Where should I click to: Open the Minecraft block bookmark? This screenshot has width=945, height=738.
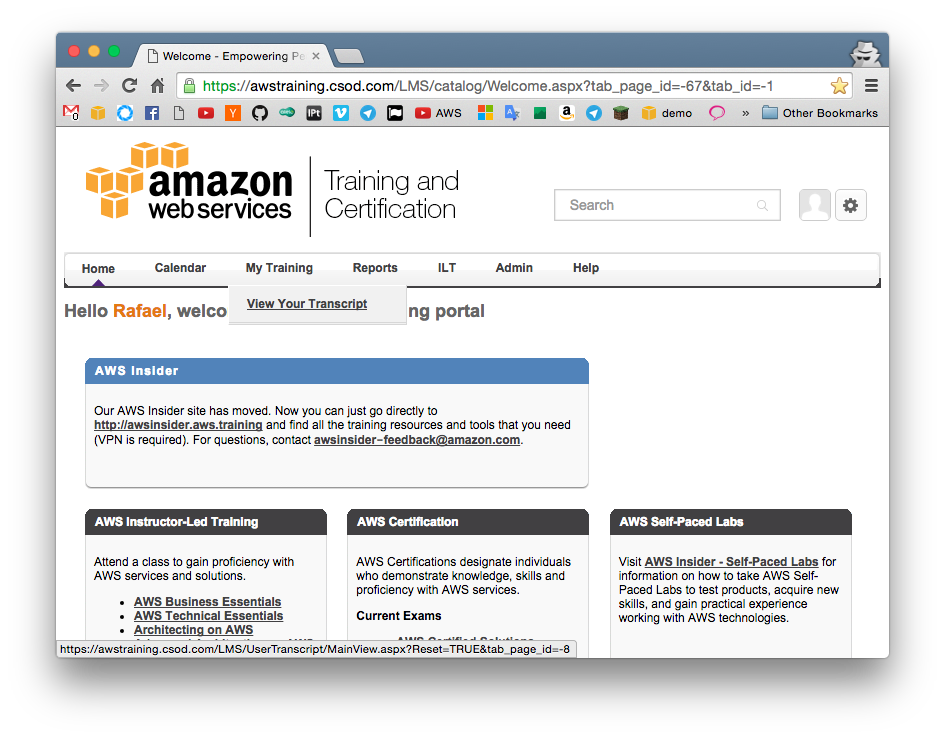pyautogui.click(x=621, y=113)
